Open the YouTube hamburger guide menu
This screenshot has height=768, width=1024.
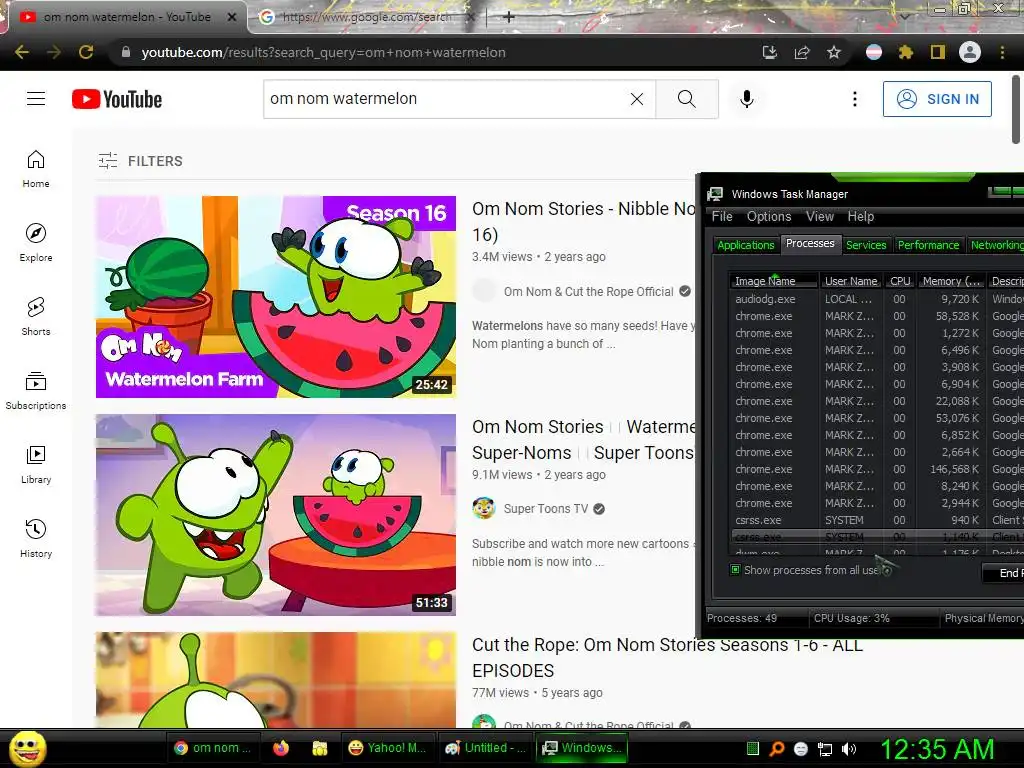pos(36,99)
